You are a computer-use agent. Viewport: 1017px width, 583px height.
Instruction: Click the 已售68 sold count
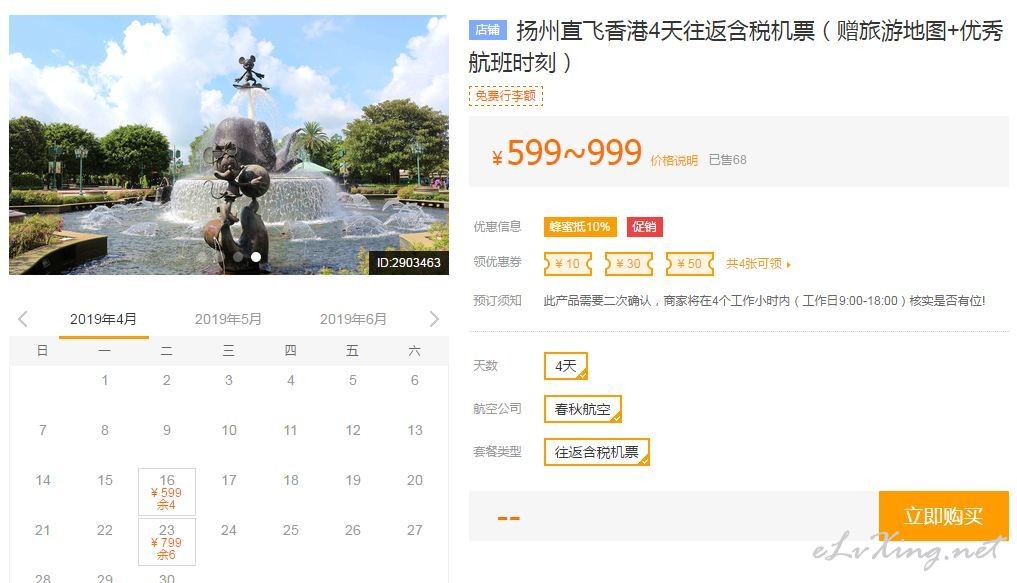point(727,160)
